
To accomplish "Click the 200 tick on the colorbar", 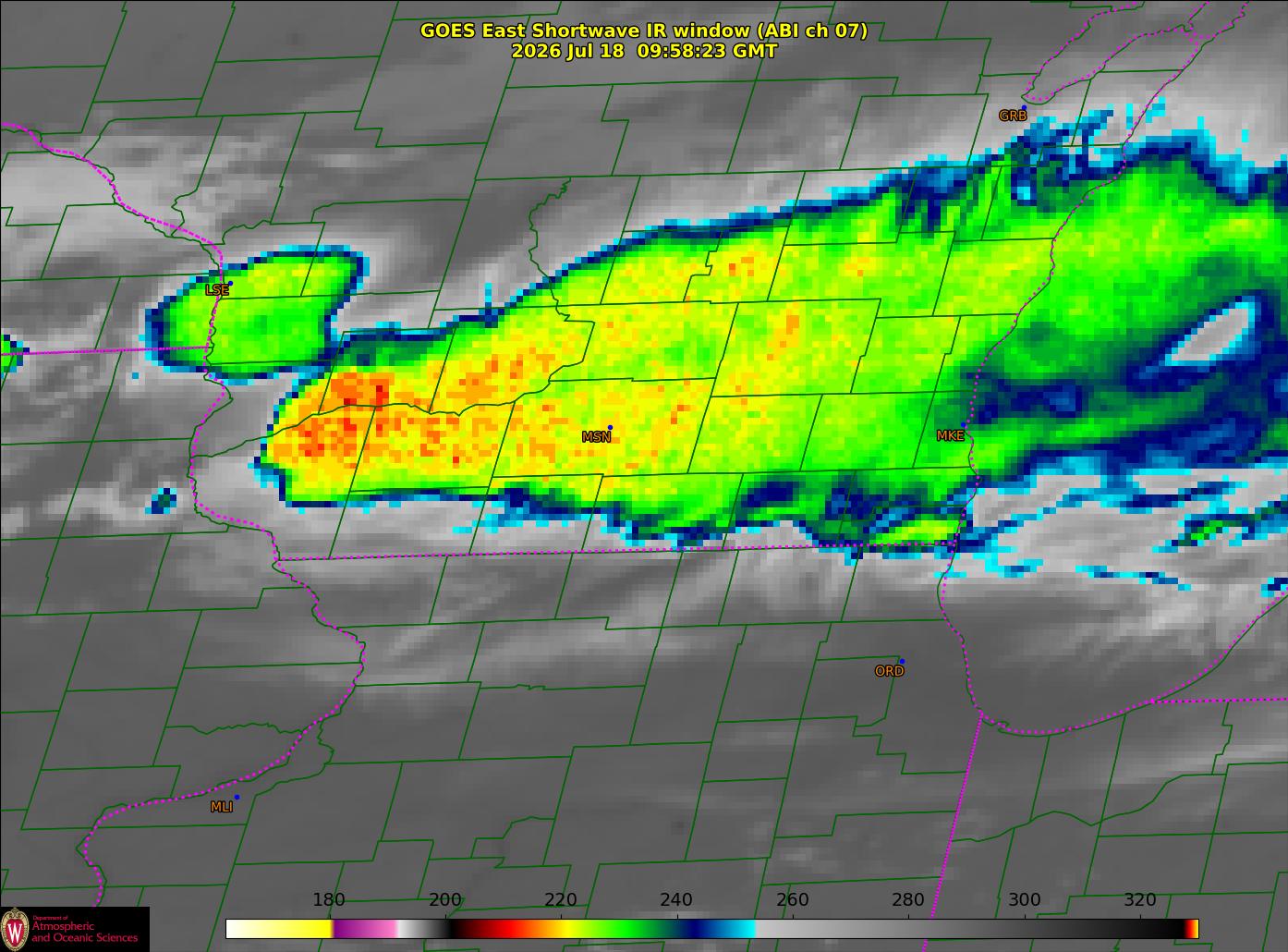I will 445,900.
